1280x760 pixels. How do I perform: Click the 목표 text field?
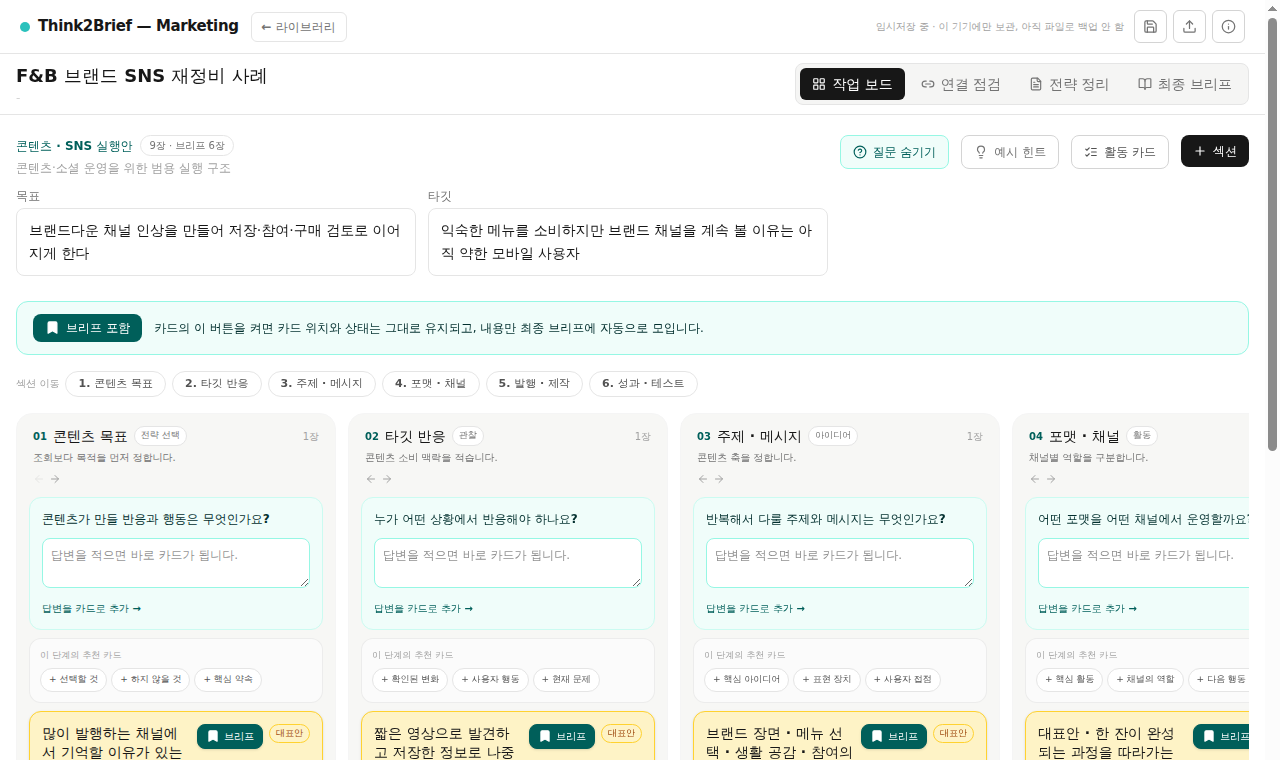tap(216, 242)
